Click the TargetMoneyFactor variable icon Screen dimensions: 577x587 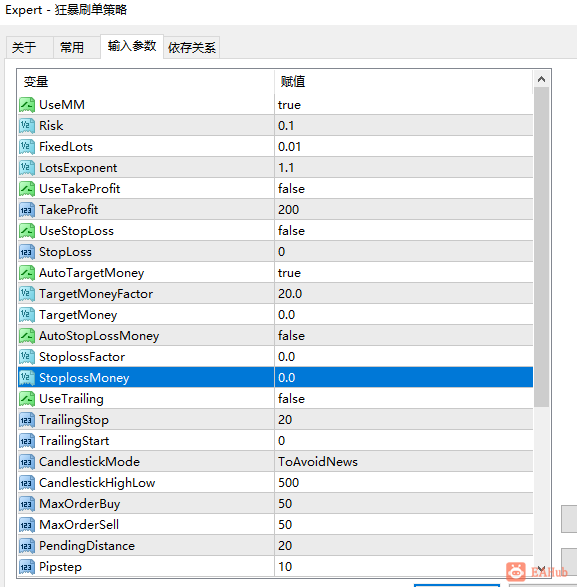click(x=27, y=294)
